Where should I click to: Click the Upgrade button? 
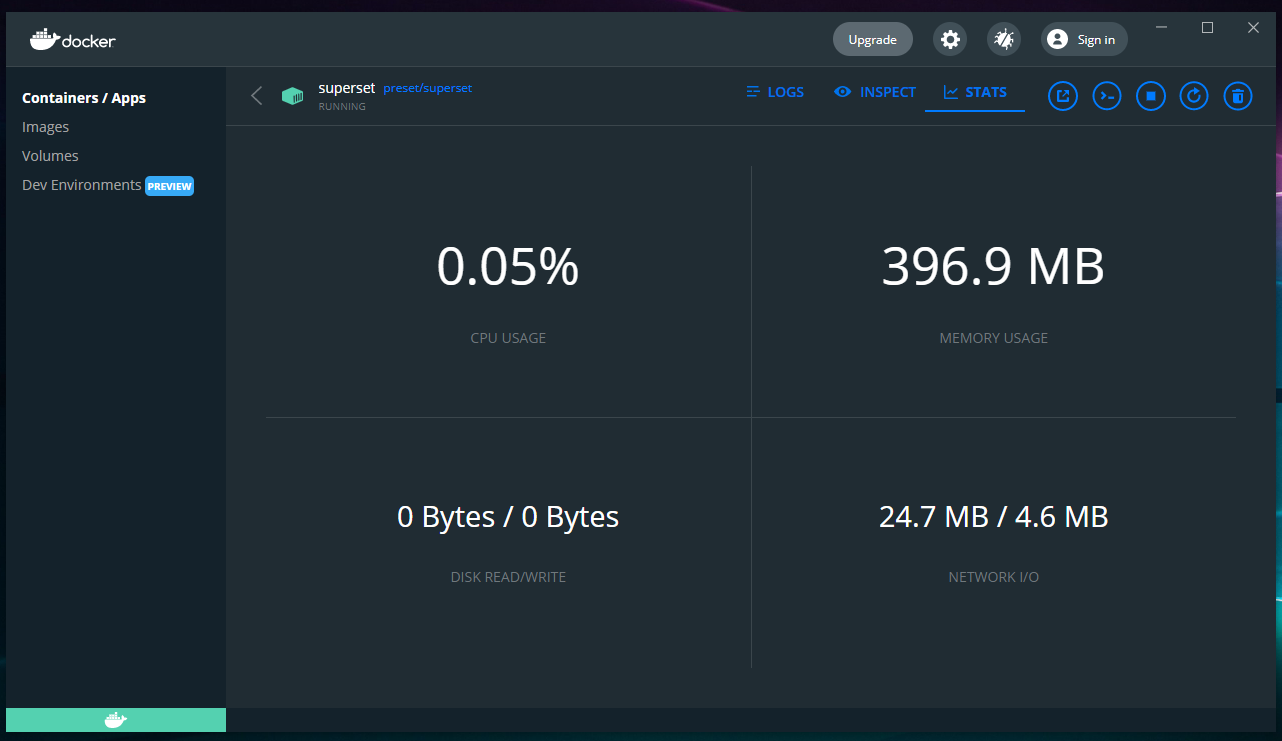pos(873,39)
